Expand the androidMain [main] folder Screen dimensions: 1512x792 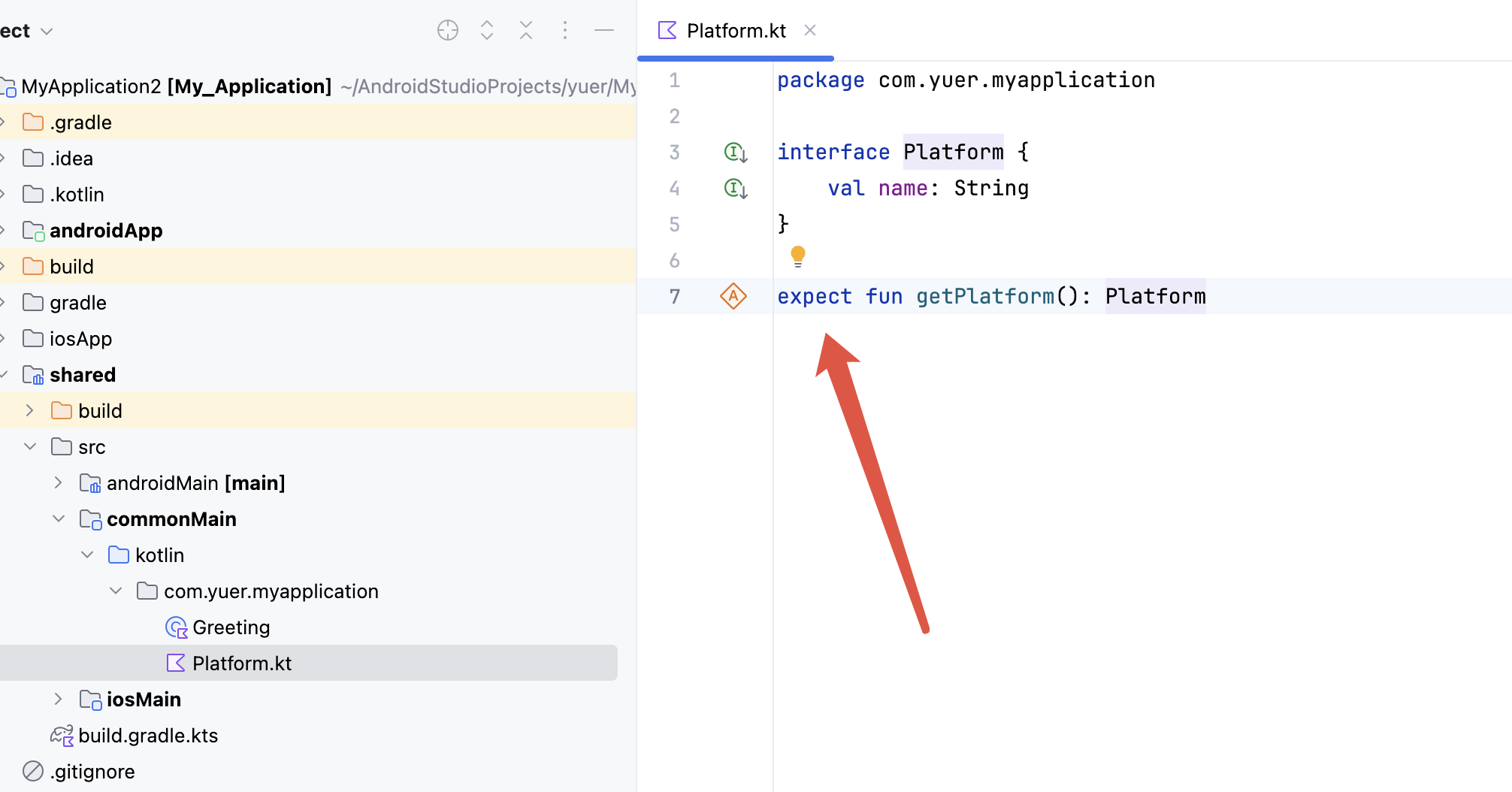pyautogui.click(x=59, y=482)
